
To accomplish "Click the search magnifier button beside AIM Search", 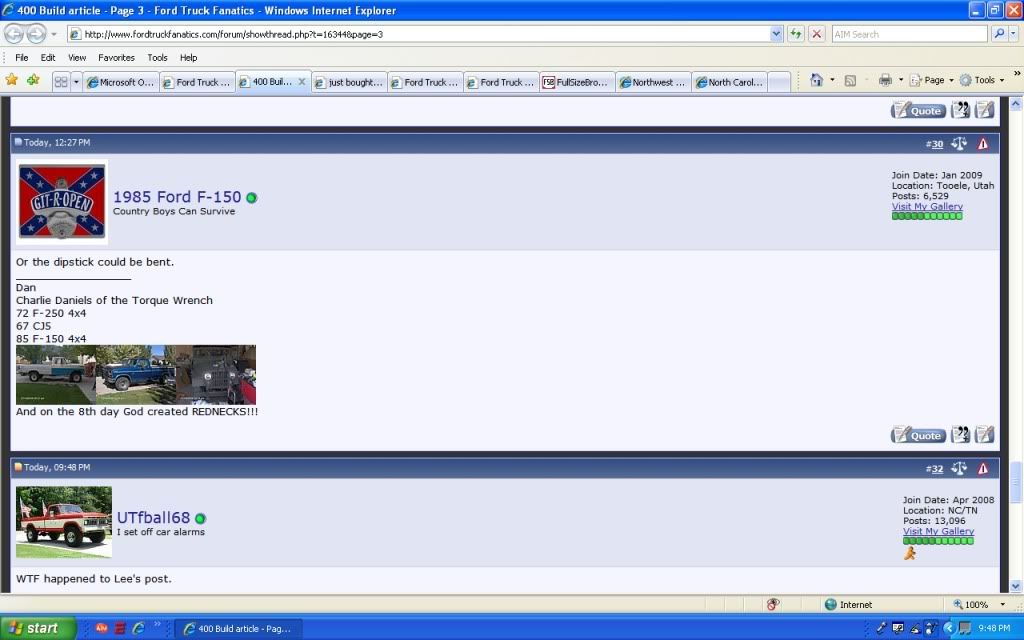I will [x=999, y=33].
